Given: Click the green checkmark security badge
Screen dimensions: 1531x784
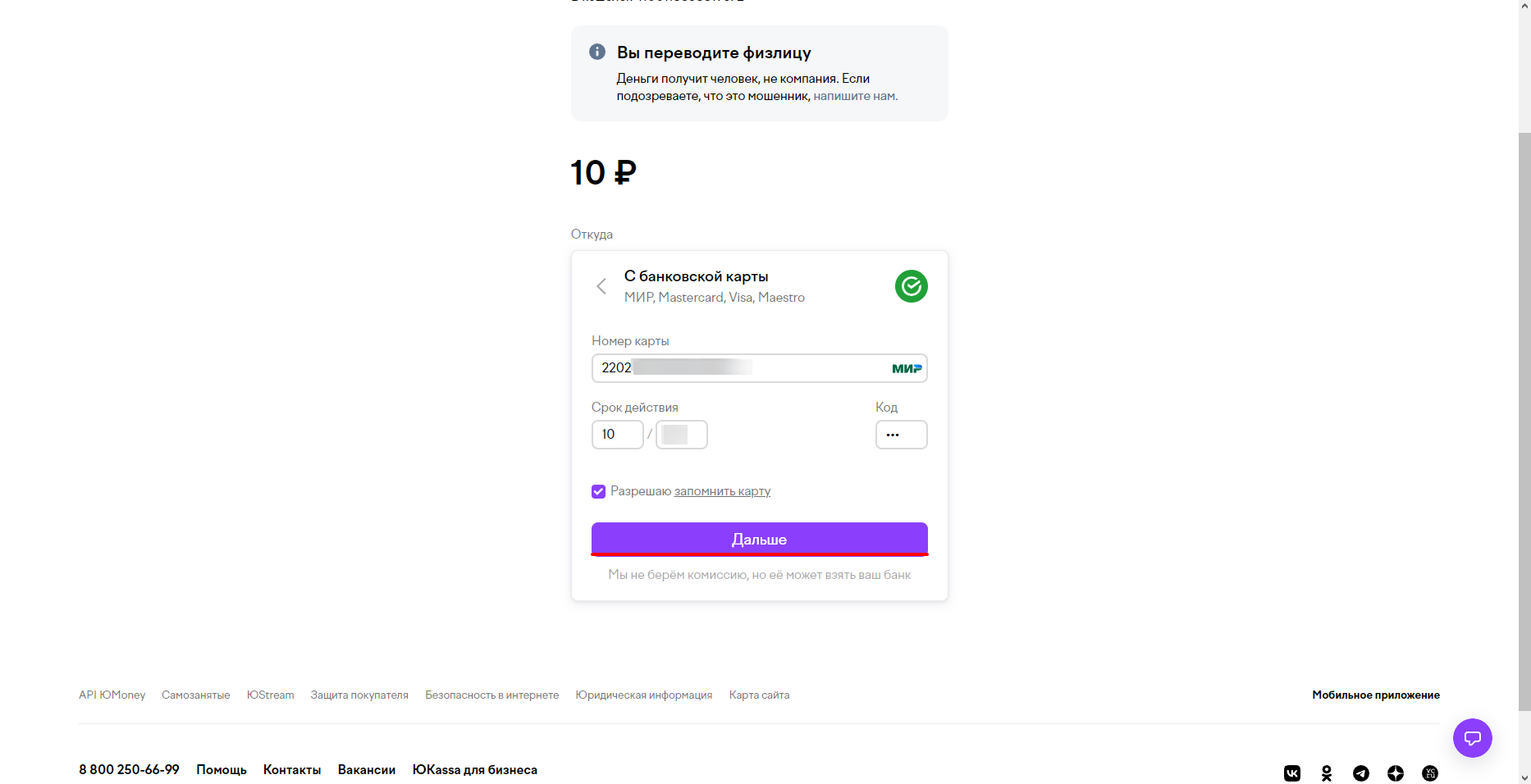Looking at the screenshot, I should [x=912, y=286].
